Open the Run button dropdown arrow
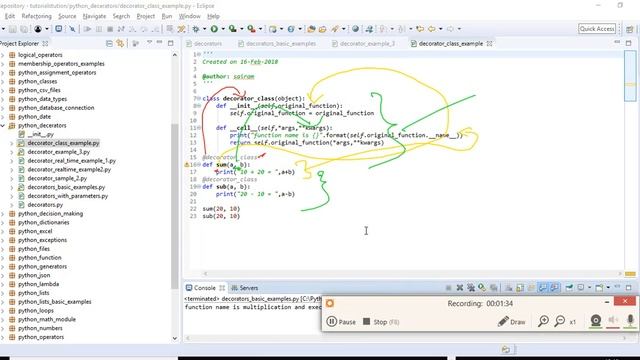 pyautogui.click(x=223, y=29)
